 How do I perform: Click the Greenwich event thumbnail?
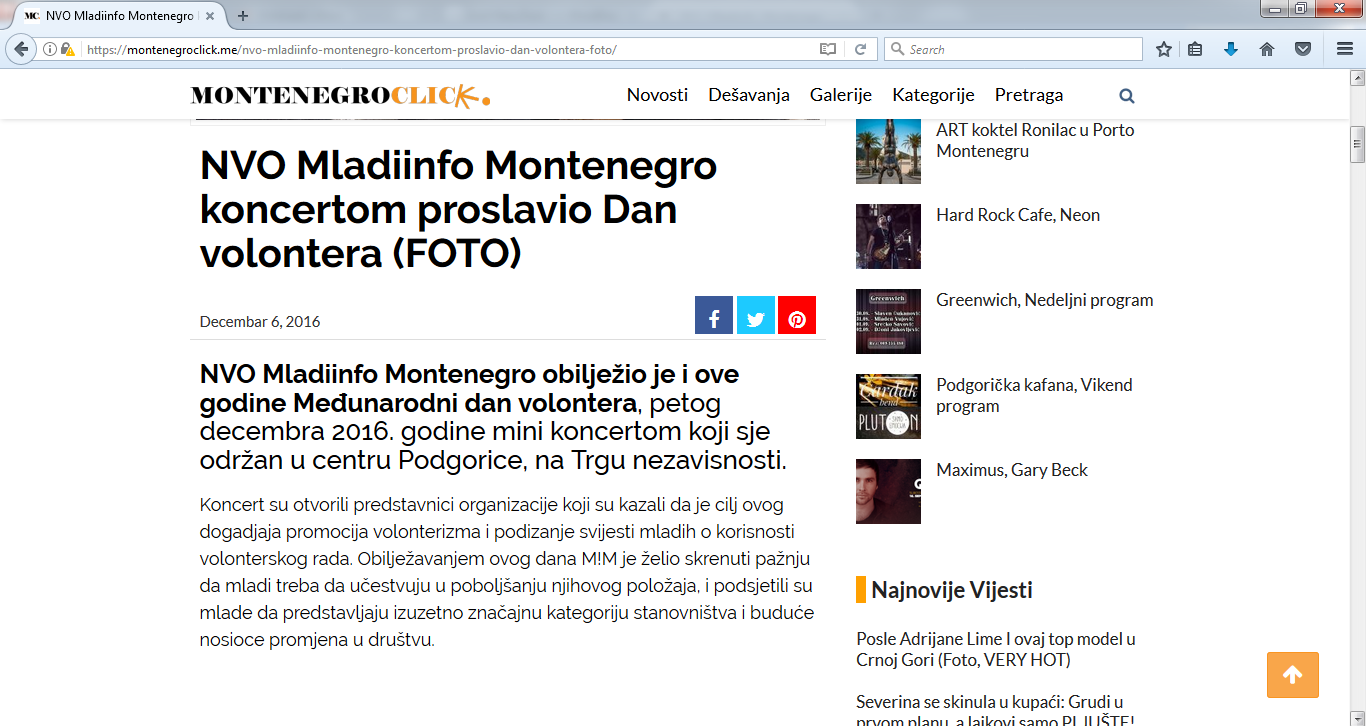pyautogui.click(x=888, y=321)
